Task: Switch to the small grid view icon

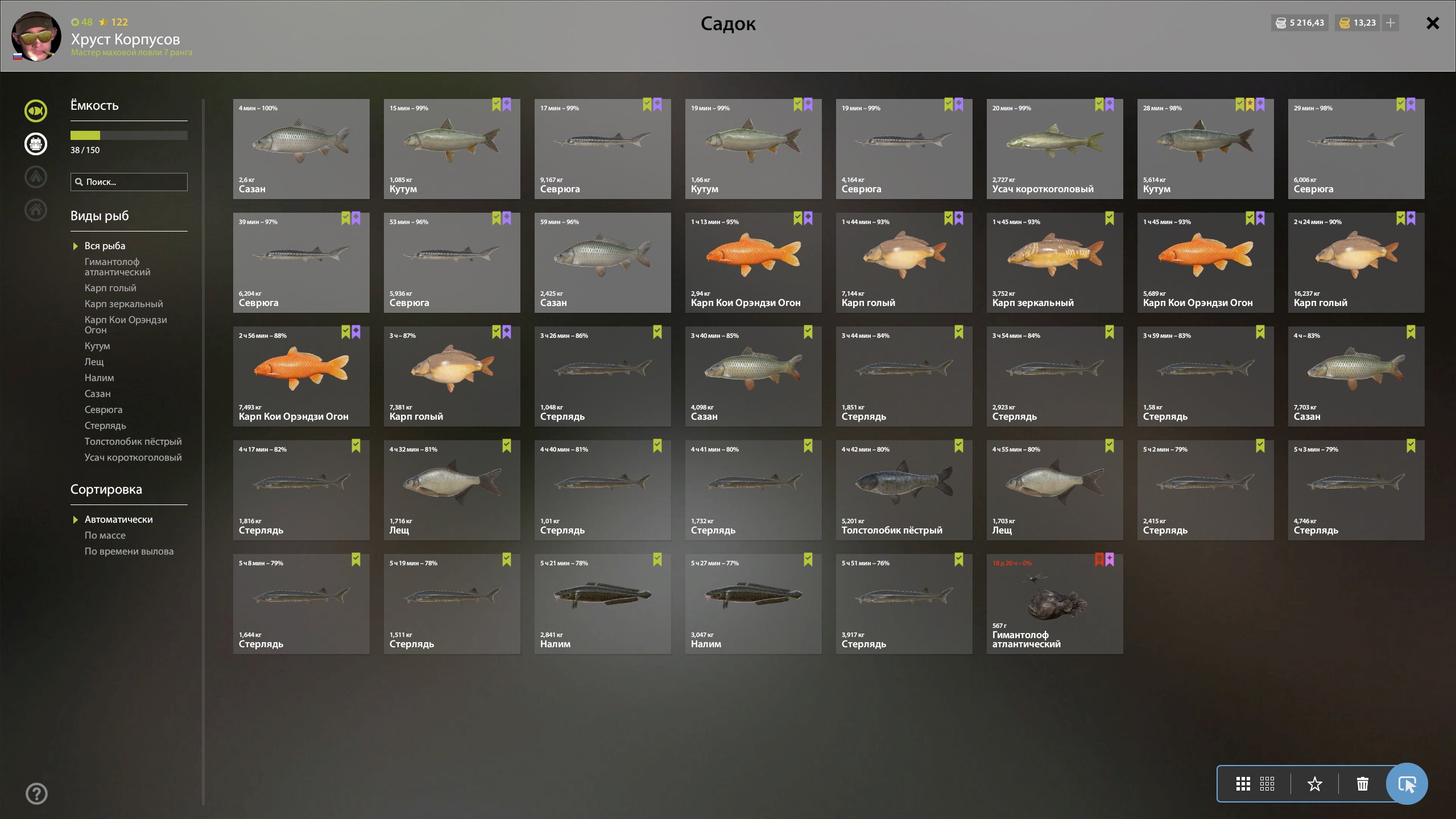Action: [1267, 784]
